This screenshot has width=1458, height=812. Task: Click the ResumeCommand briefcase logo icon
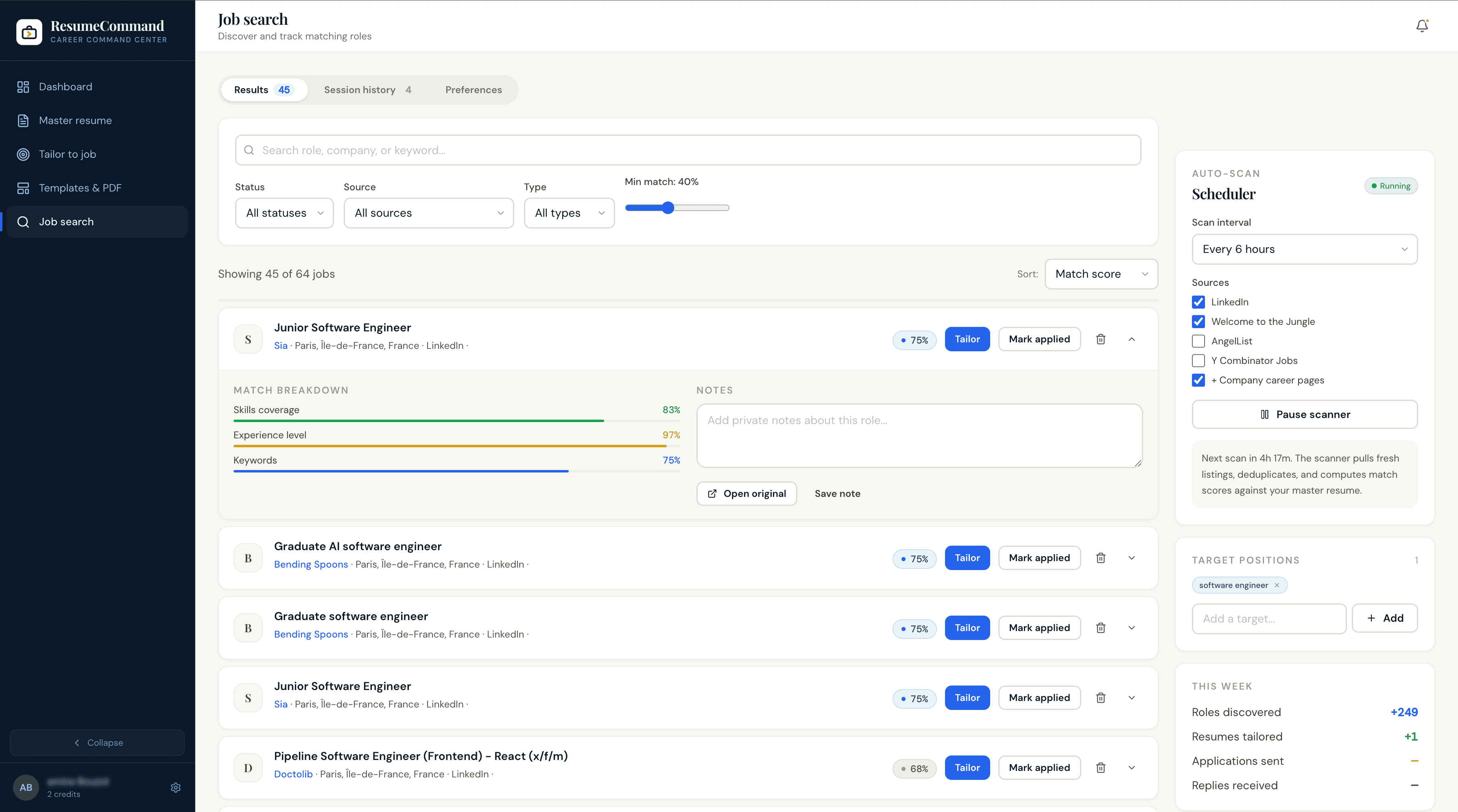coord(29,32)
